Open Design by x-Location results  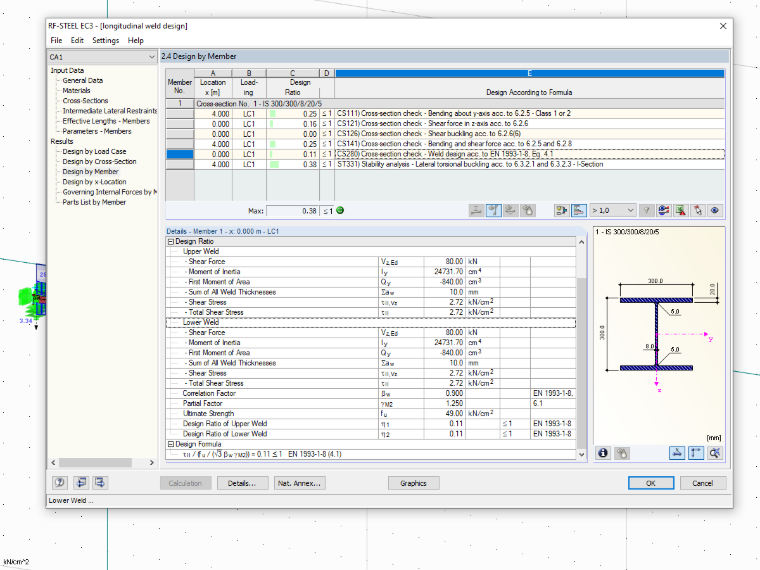coord(95,182)
